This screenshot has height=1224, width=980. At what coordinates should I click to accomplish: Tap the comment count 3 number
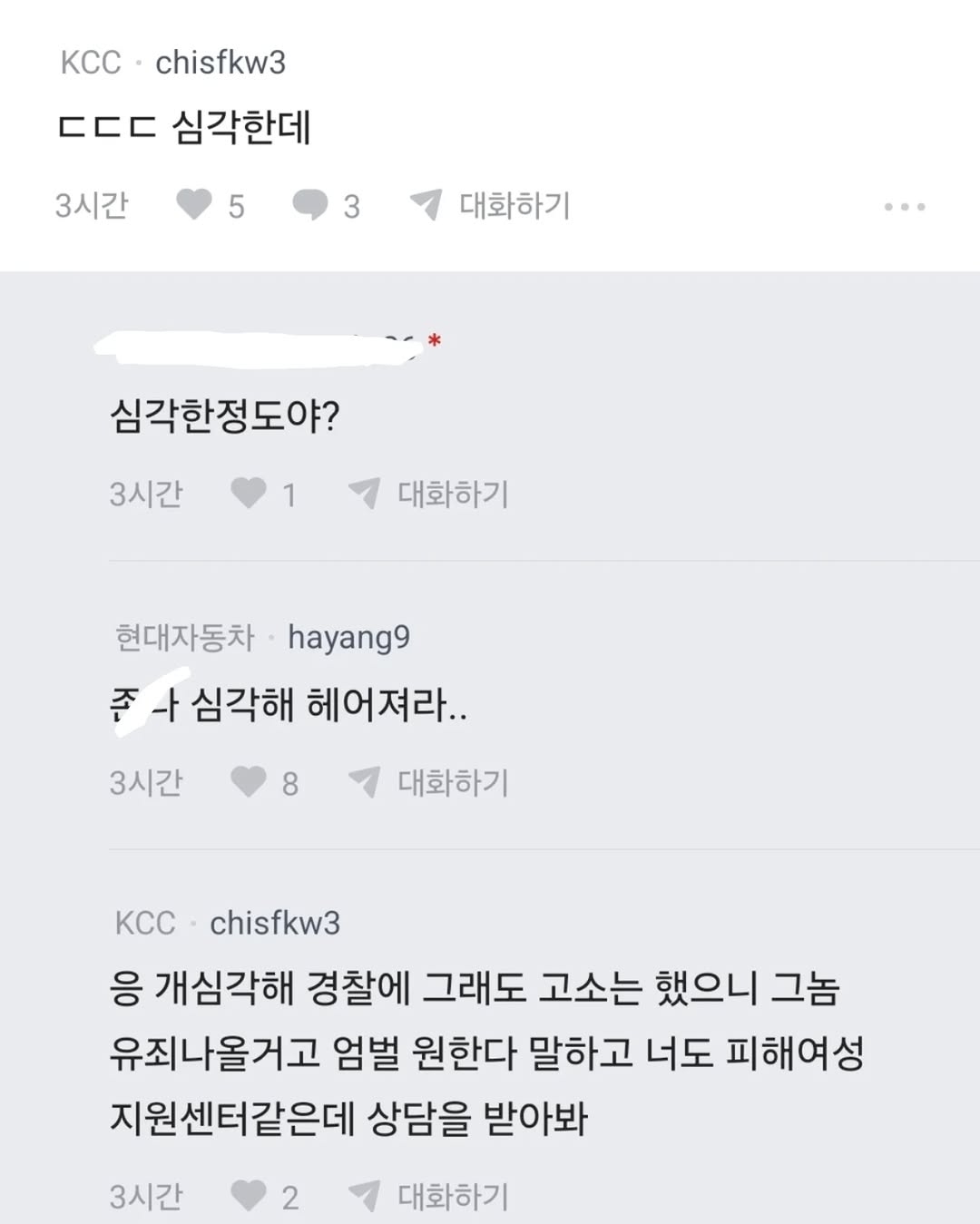point(352,207)
